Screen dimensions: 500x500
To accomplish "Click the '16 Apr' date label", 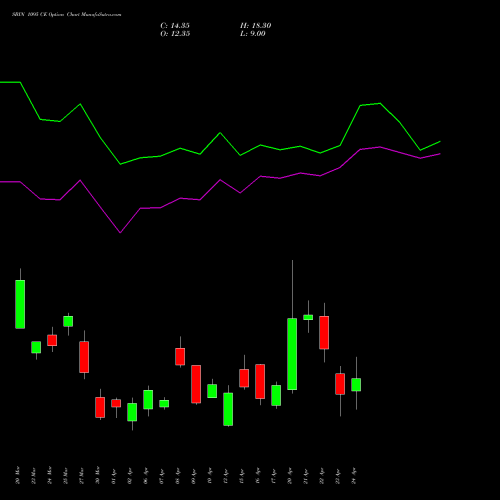I will [x=258, y=475].
